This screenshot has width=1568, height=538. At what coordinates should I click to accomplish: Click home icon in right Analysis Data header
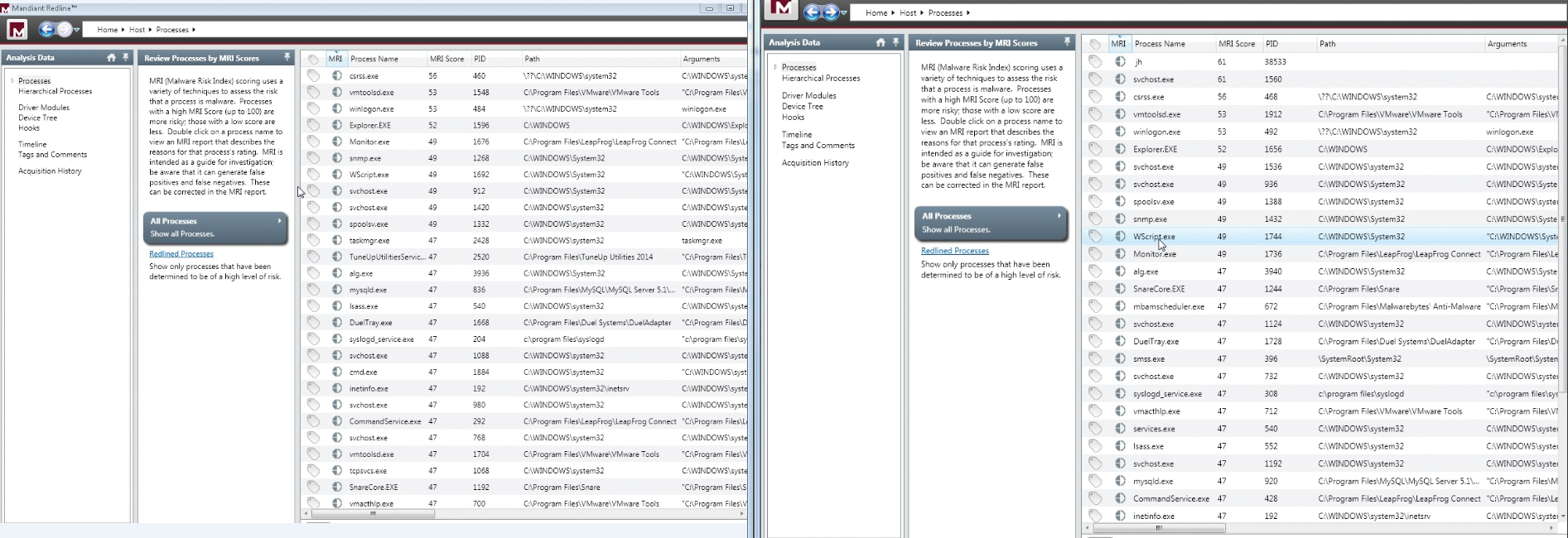pos(880,42)
